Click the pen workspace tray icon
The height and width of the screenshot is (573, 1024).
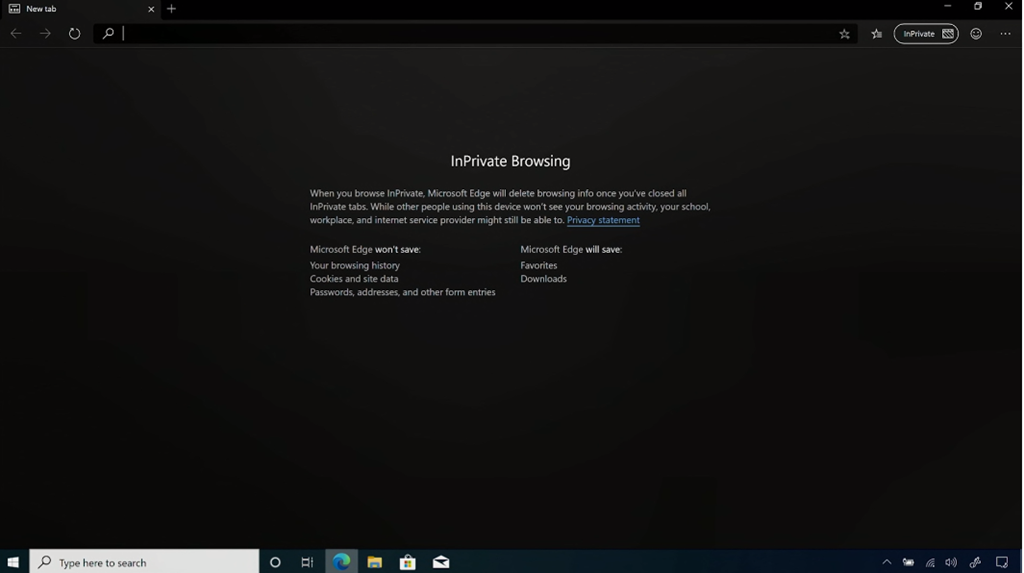click(x=975, y=562)
